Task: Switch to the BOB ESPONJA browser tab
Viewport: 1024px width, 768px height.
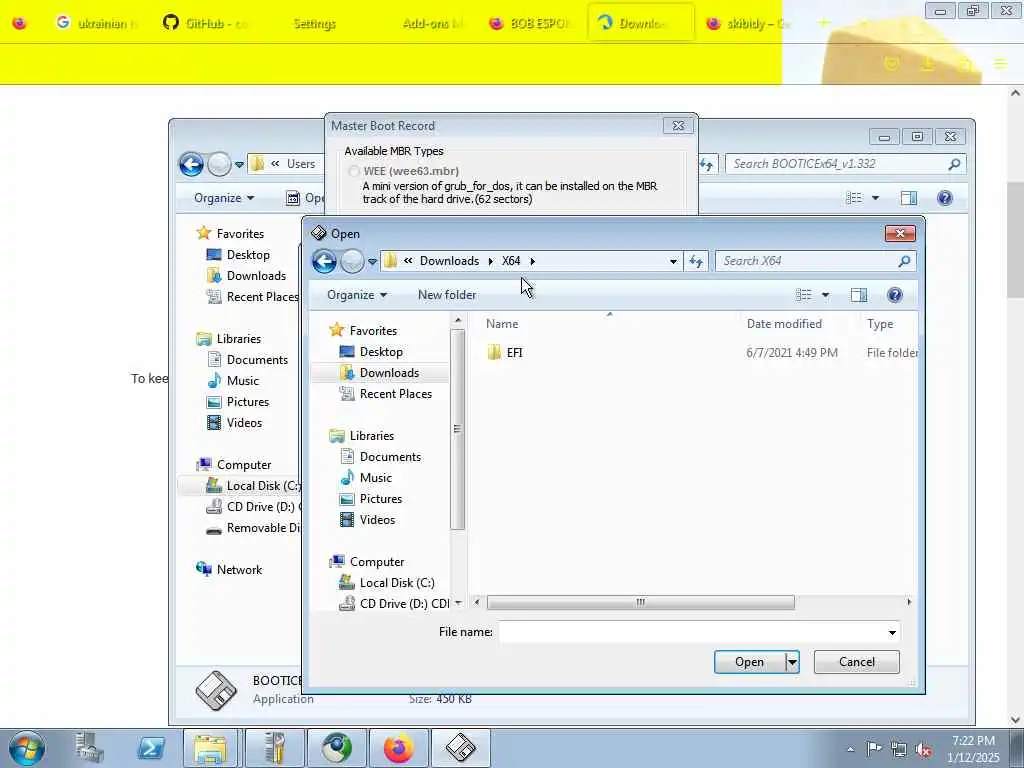Action: [x=532, y=23]
